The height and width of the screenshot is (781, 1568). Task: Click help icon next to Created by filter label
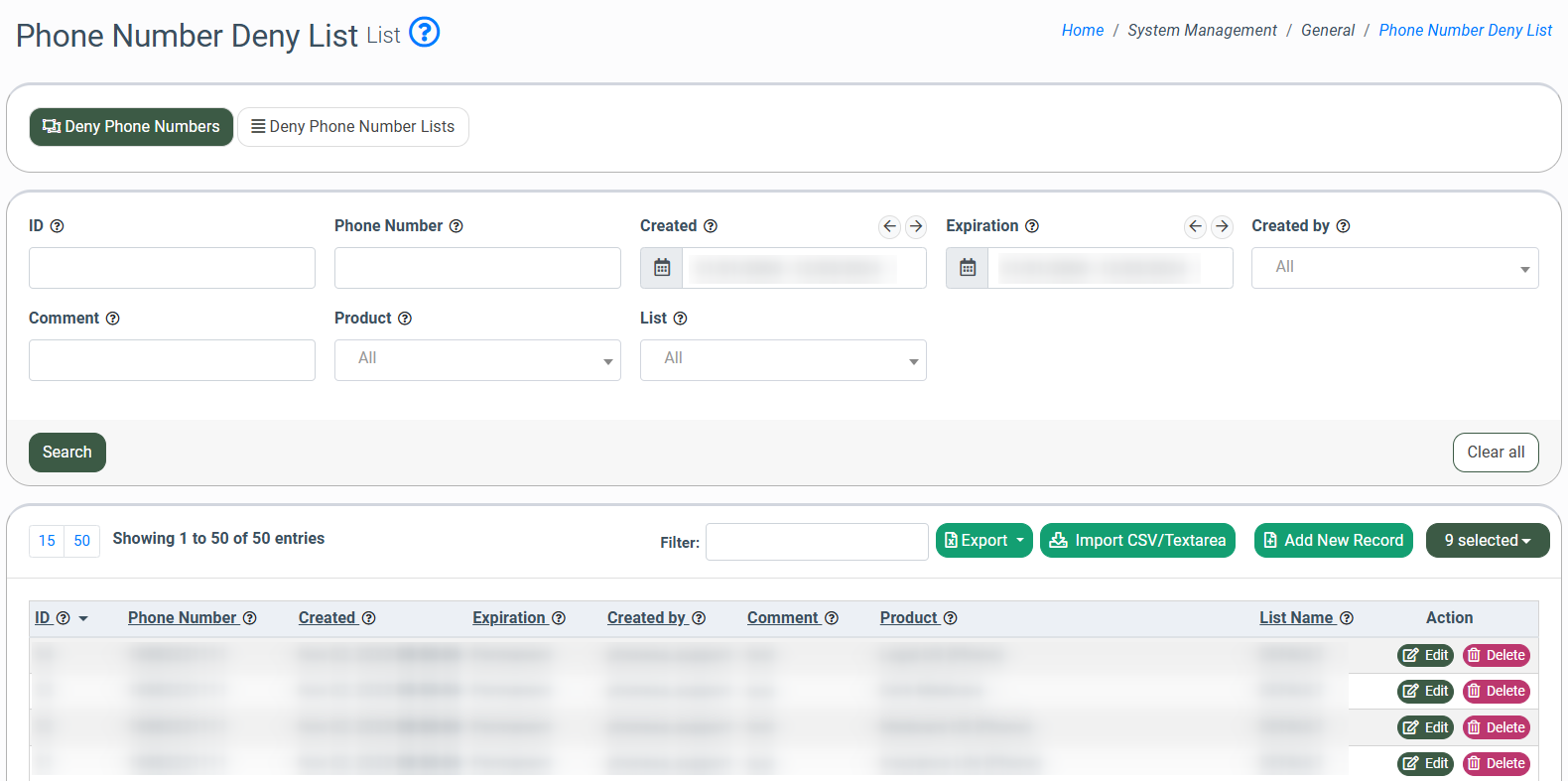pyautogui.click(x=1343, y=226)
